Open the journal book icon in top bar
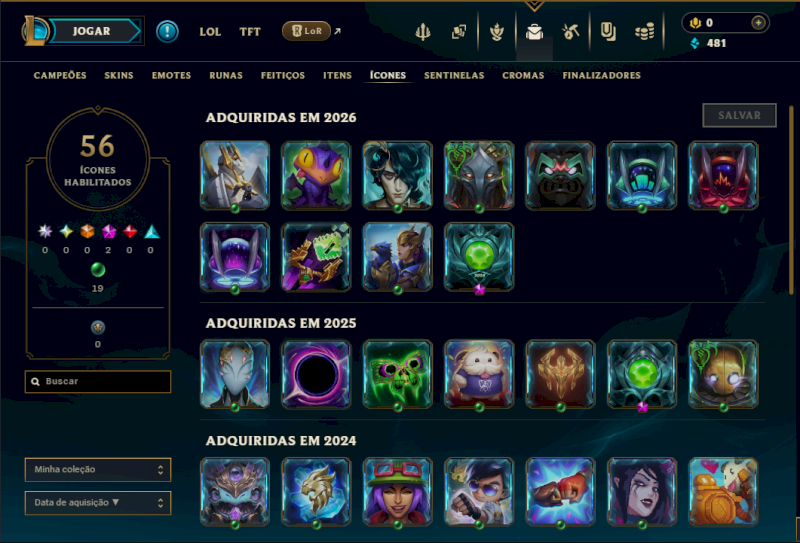Screen dimensions: 800x543 coord(608,32)
